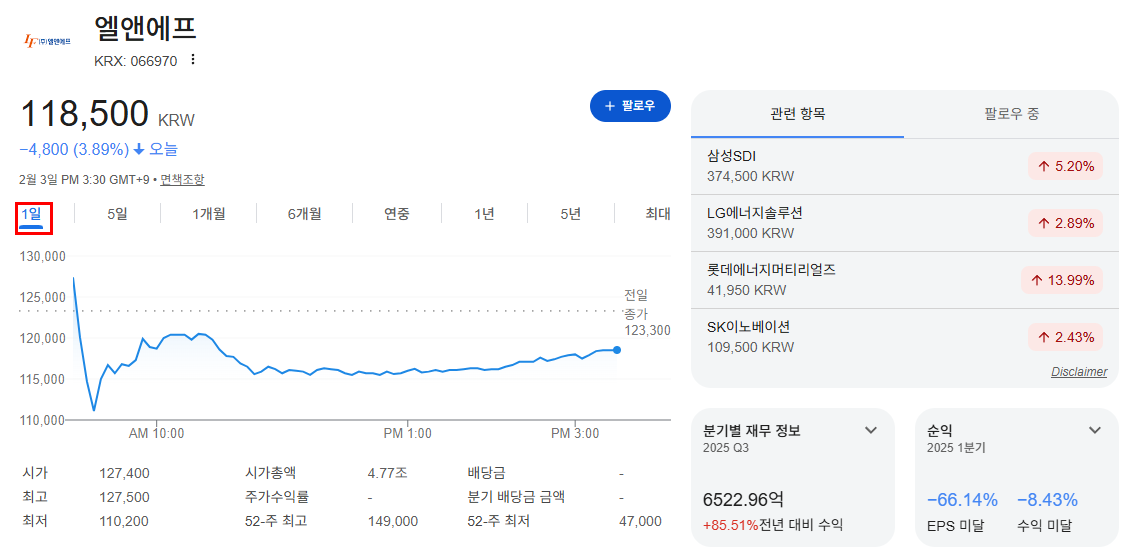This screenshot has height=560, width=1137.
Task: Select the 연중 time range tab
Action: pos(397,214)
